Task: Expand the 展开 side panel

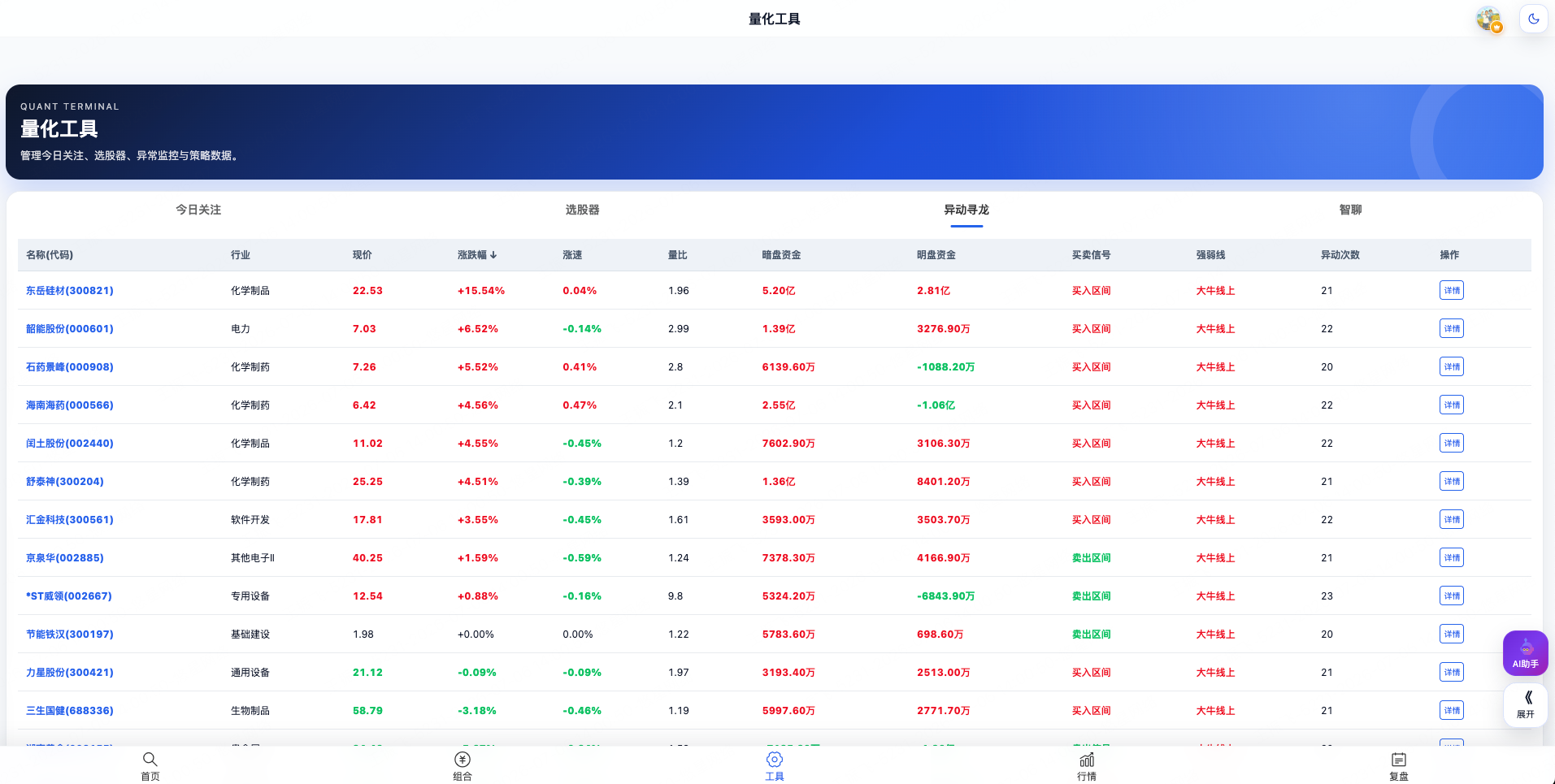Action: coord(1525,704)
